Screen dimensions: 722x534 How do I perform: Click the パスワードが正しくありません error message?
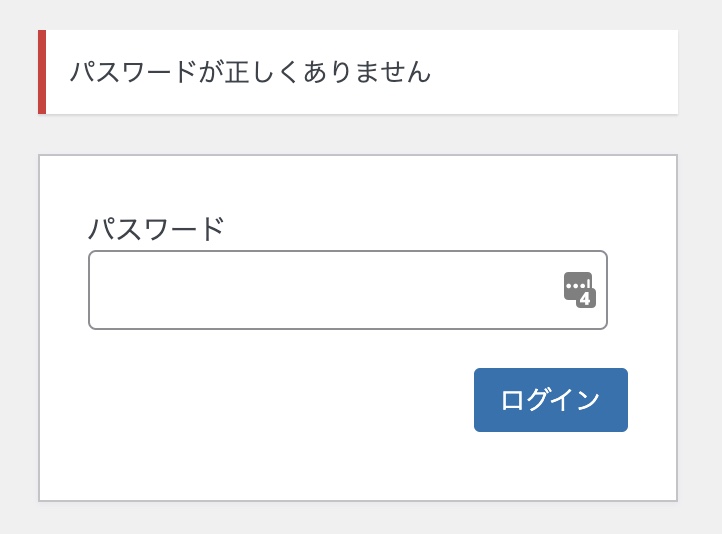tap(250, 72)
